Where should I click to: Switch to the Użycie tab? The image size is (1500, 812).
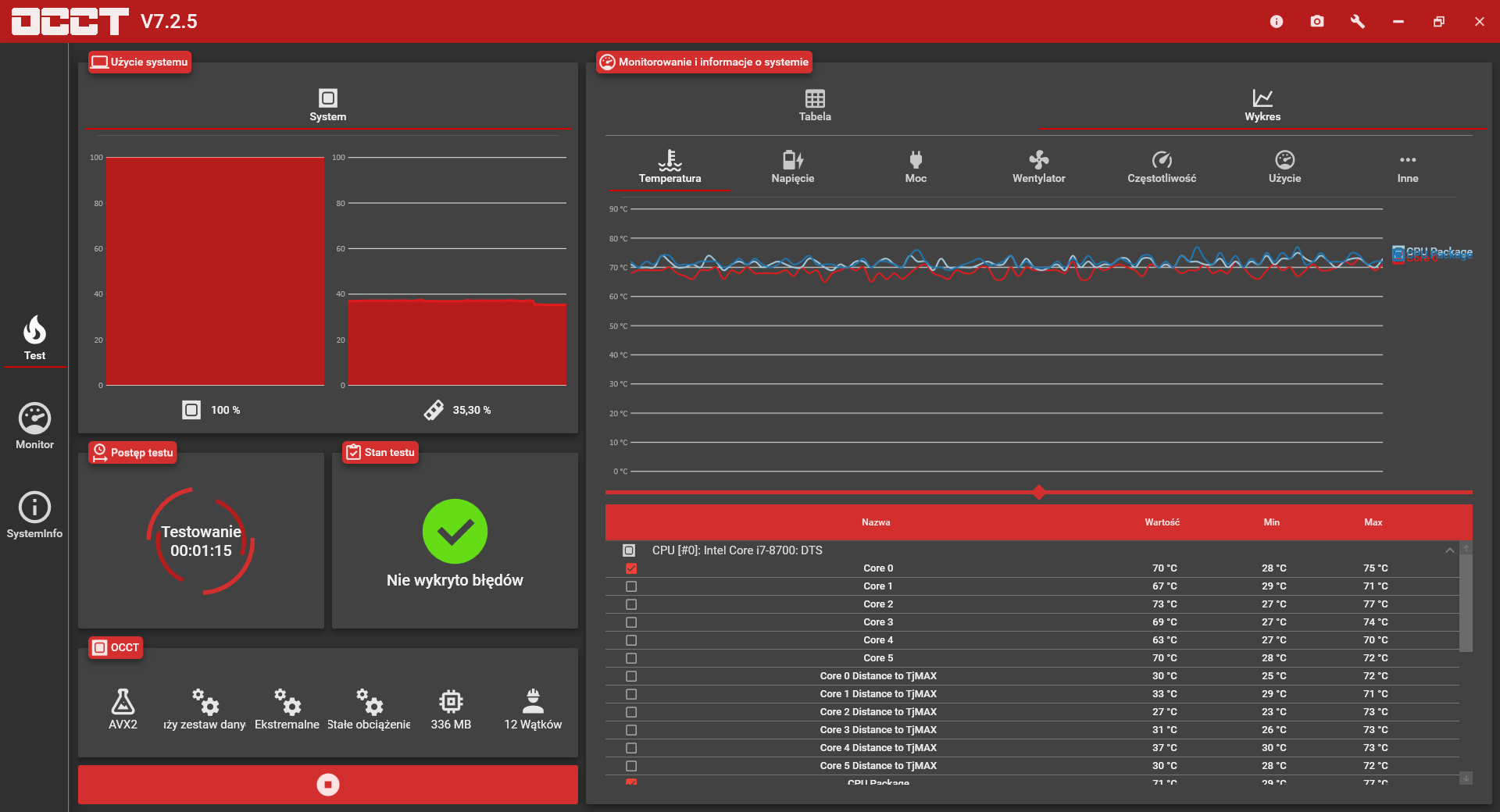tap(1284, 166)
